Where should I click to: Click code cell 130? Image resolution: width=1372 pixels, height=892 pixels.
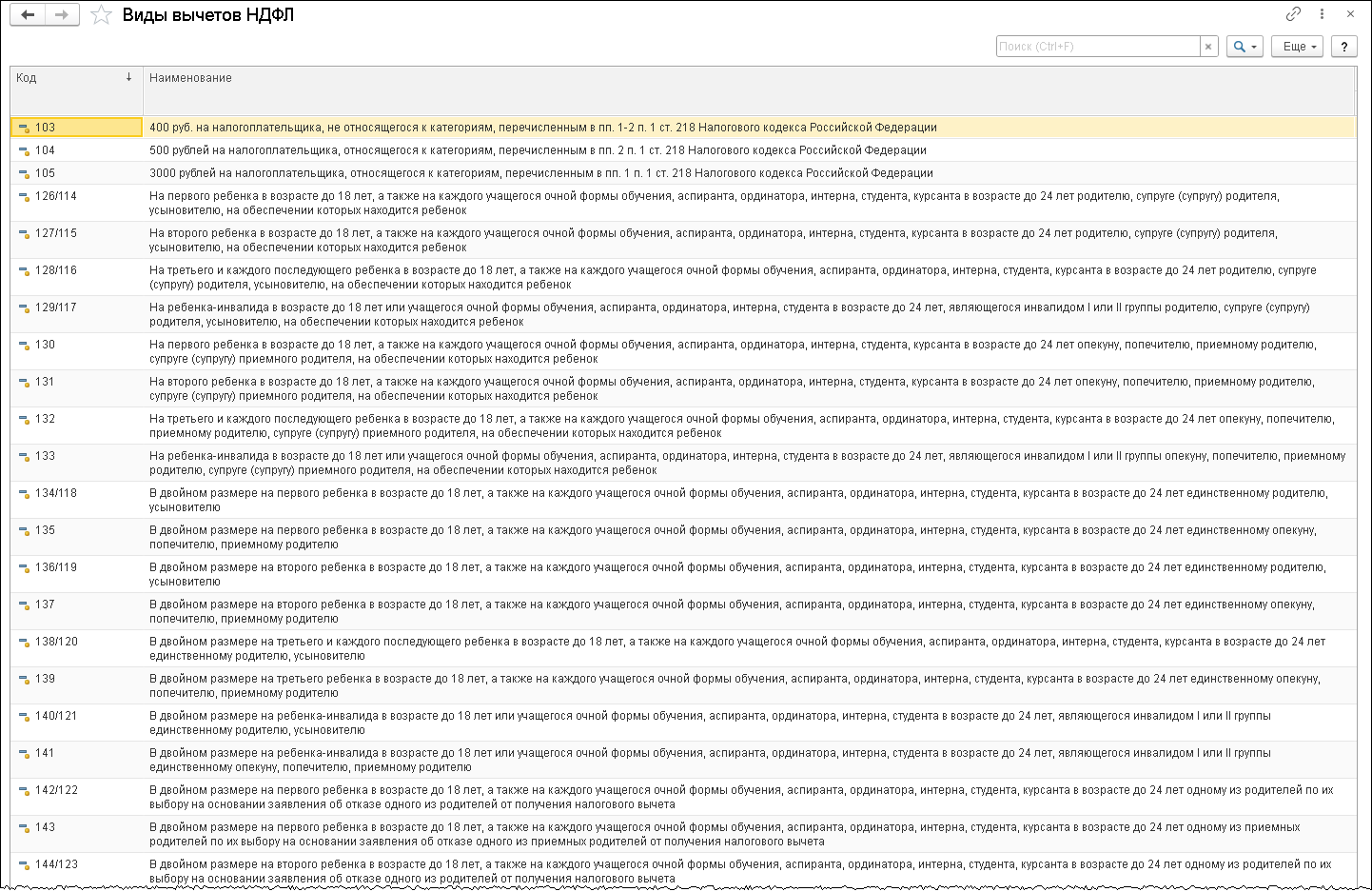77,351
